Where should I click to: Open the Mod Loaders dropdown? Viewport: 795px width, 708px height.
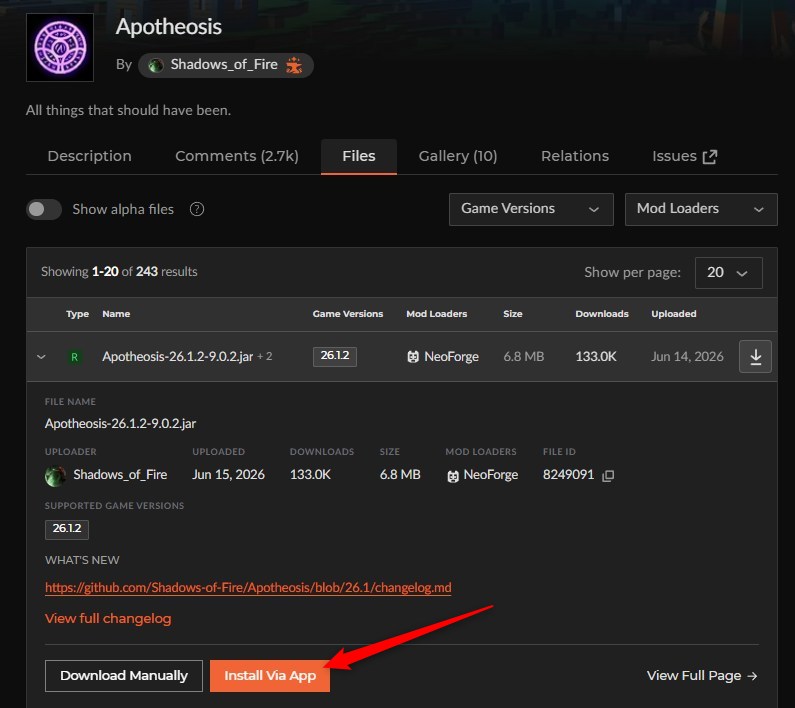(701, 209)
